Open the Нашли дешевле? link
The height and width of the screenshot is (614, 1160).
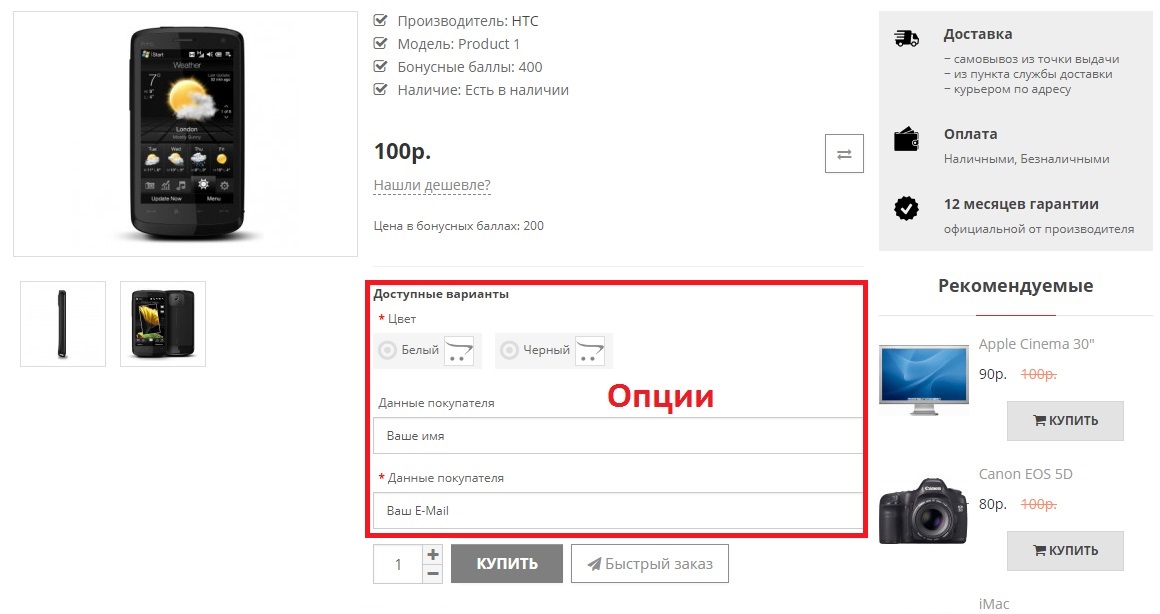click(432, 185)
